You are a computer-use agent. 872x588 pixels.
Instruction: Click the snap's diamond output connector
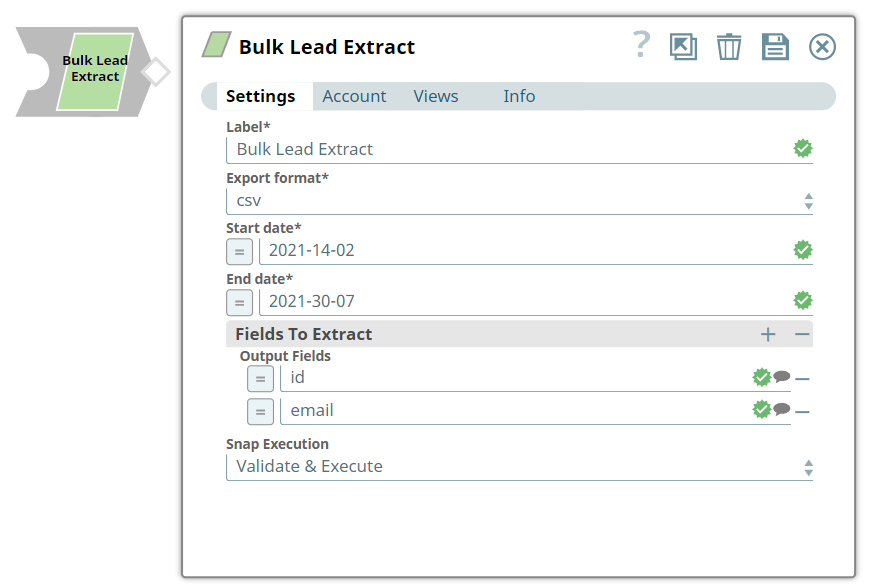pos(155,72)
